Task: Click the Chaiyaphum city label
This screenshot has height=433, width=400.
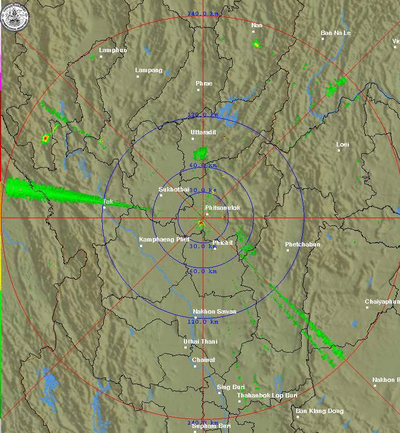Action: [x=382, y=302]
